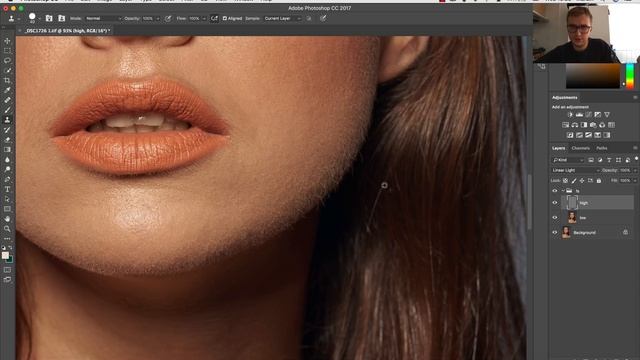Hide the fs group visibility eye
Viewport: 640px width, 360px height.
point(555,191)
